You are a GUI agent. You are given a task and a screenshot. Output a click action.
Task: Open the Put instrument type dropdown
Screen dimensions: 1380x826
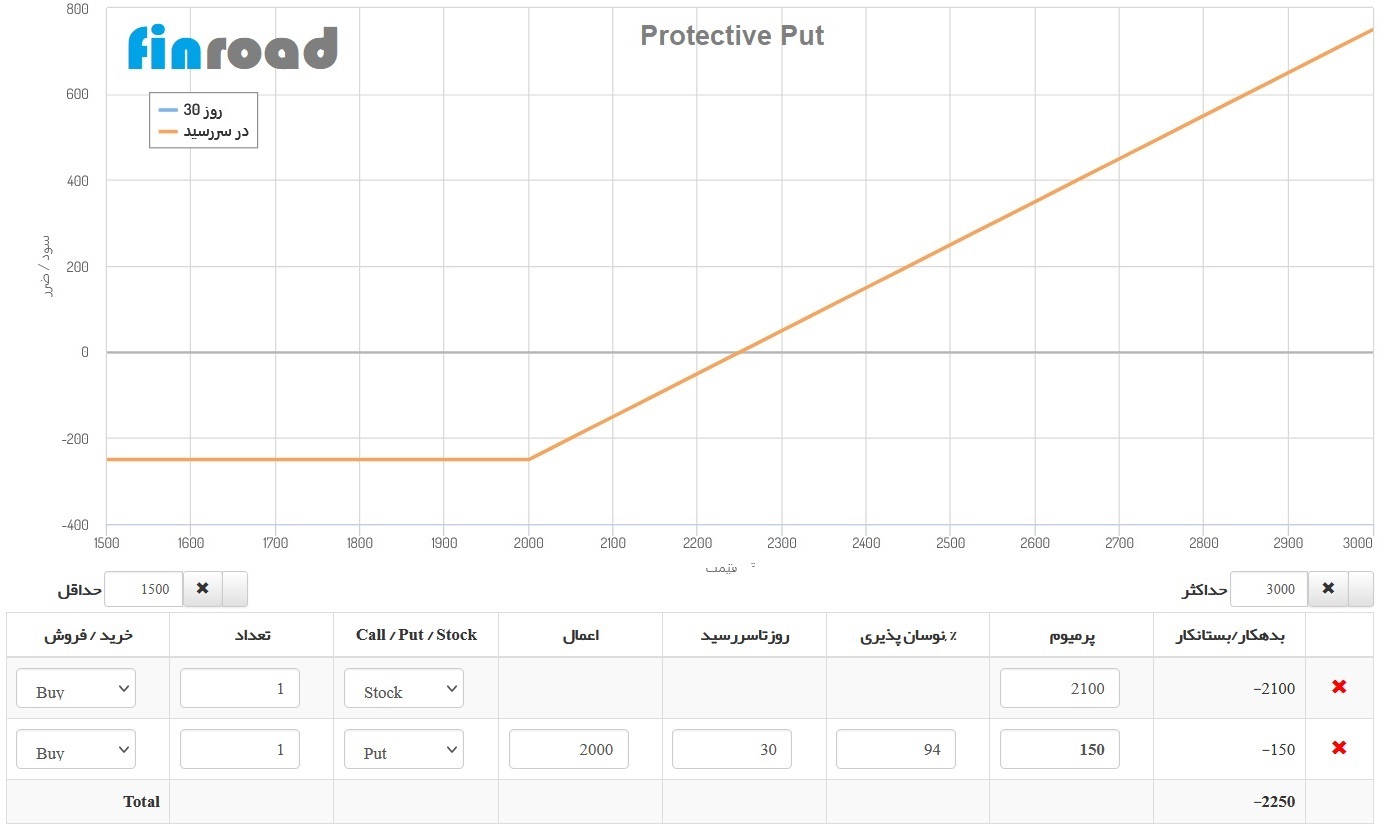404,750
